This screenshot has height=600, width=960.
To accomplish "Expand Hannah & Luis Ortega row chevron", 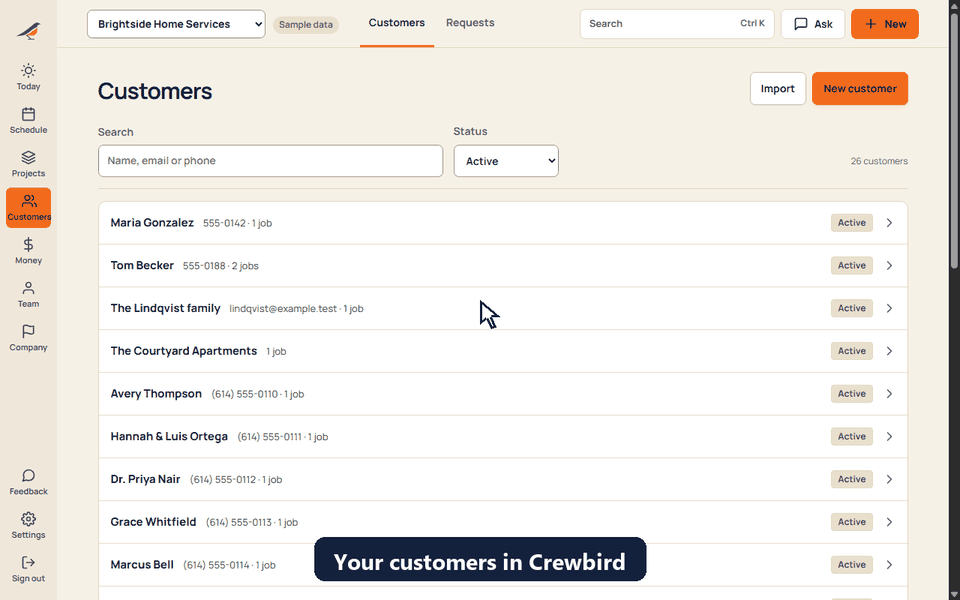I will pyautogui.click(x=889, y=437).
